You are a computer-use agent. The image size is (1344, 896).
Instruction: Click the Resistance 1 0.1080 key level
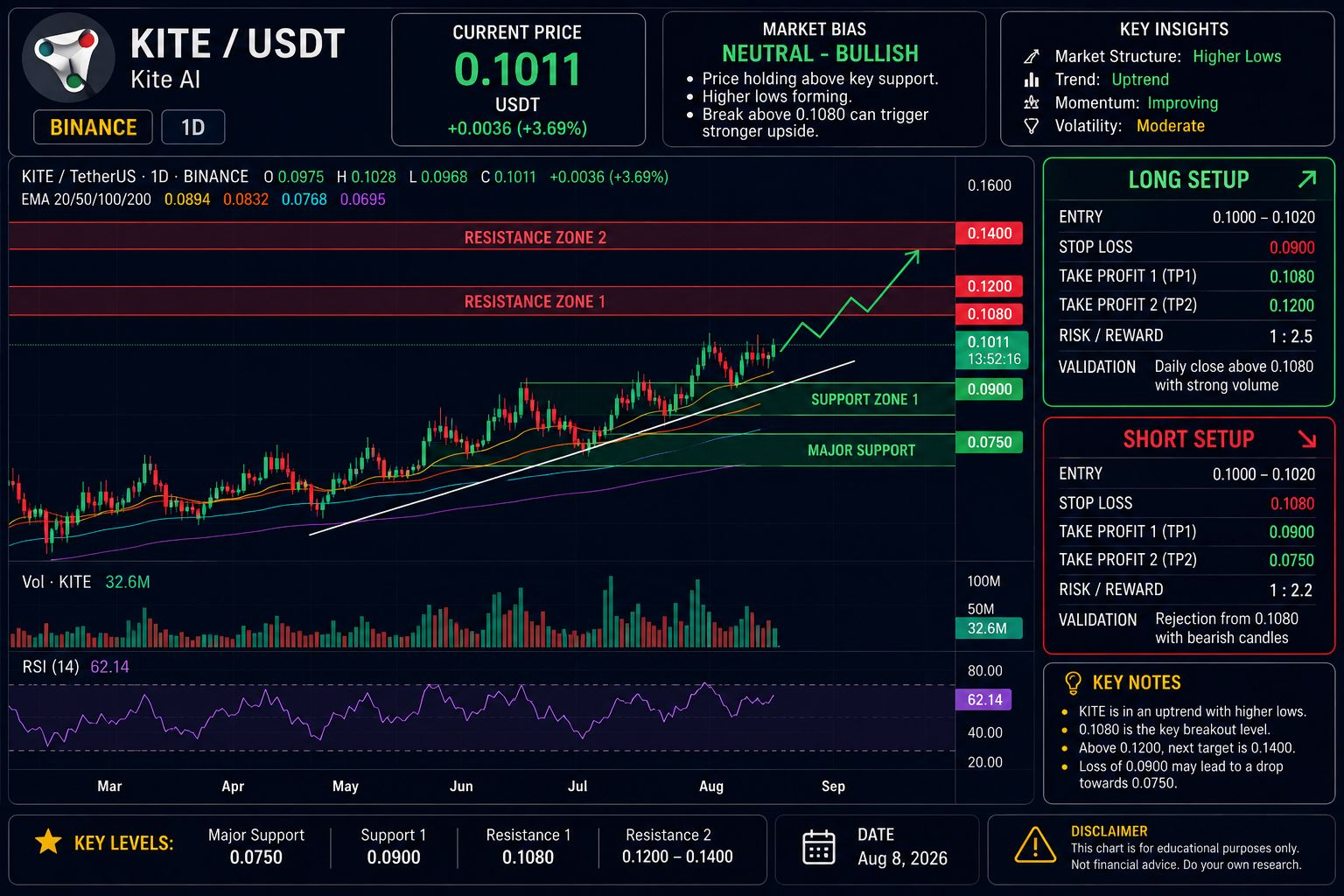528,857
